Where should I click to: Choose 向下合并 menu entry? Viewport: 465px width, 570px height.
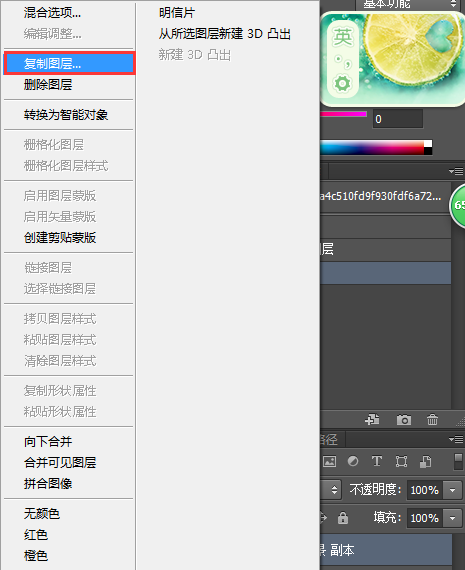[x=48, y=442]
